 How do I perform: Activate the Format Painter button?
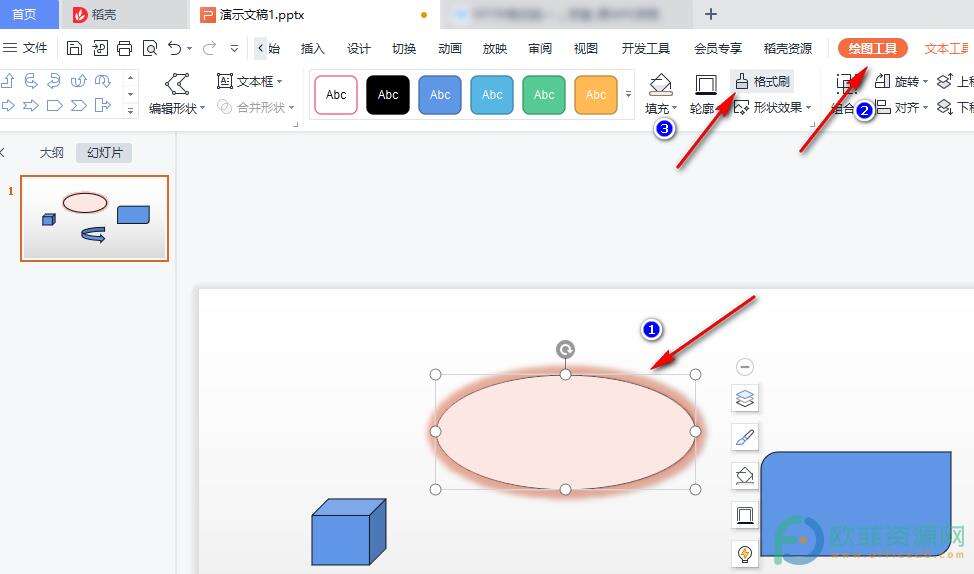pyautogui.click(x=762, y=81)
